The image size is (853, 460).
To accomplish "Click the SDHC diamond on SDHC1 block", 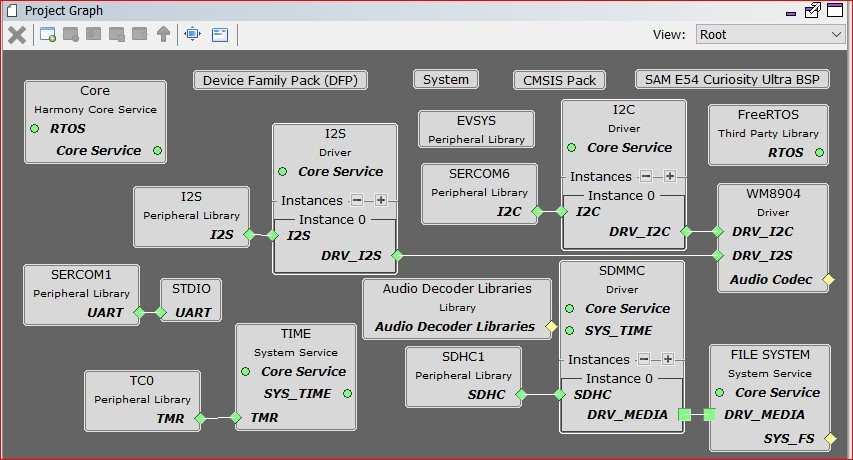I will (x=521, y=395).
